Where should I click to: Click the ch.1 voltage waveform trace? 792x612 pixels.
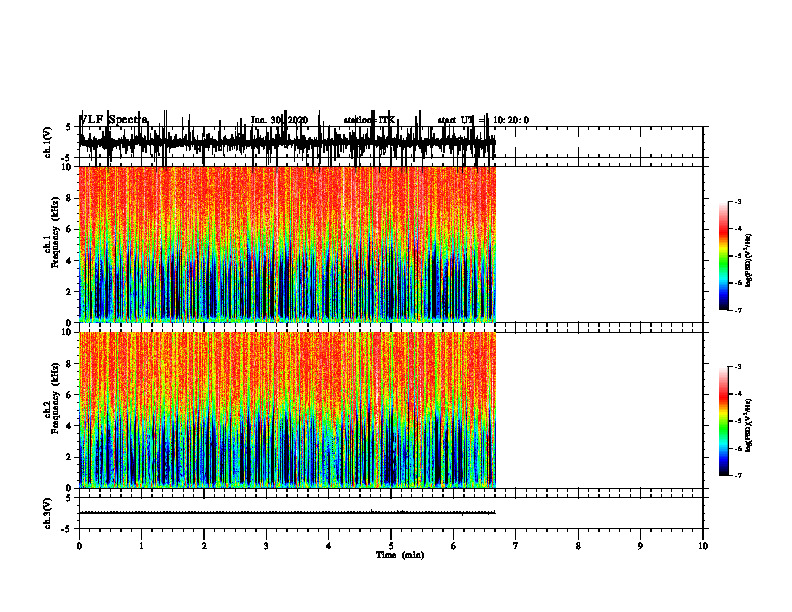tap(287, 143)
